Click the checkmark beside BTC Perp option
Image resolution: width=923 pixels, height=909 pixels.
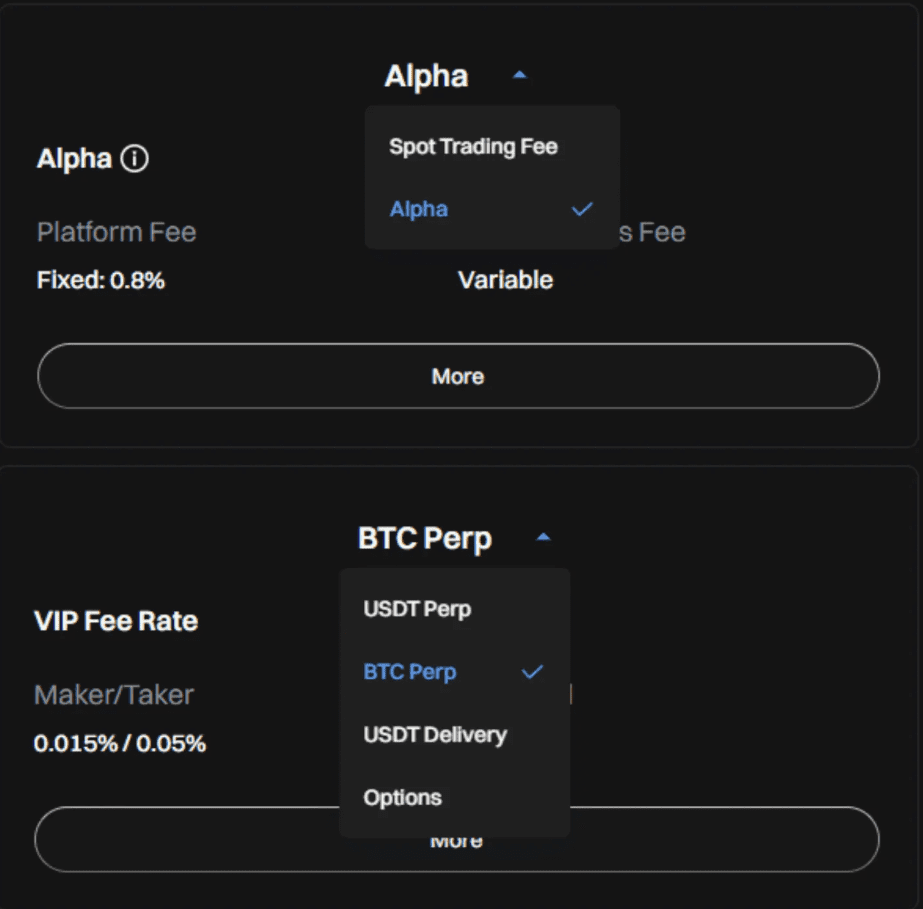[x=532, y=672]
